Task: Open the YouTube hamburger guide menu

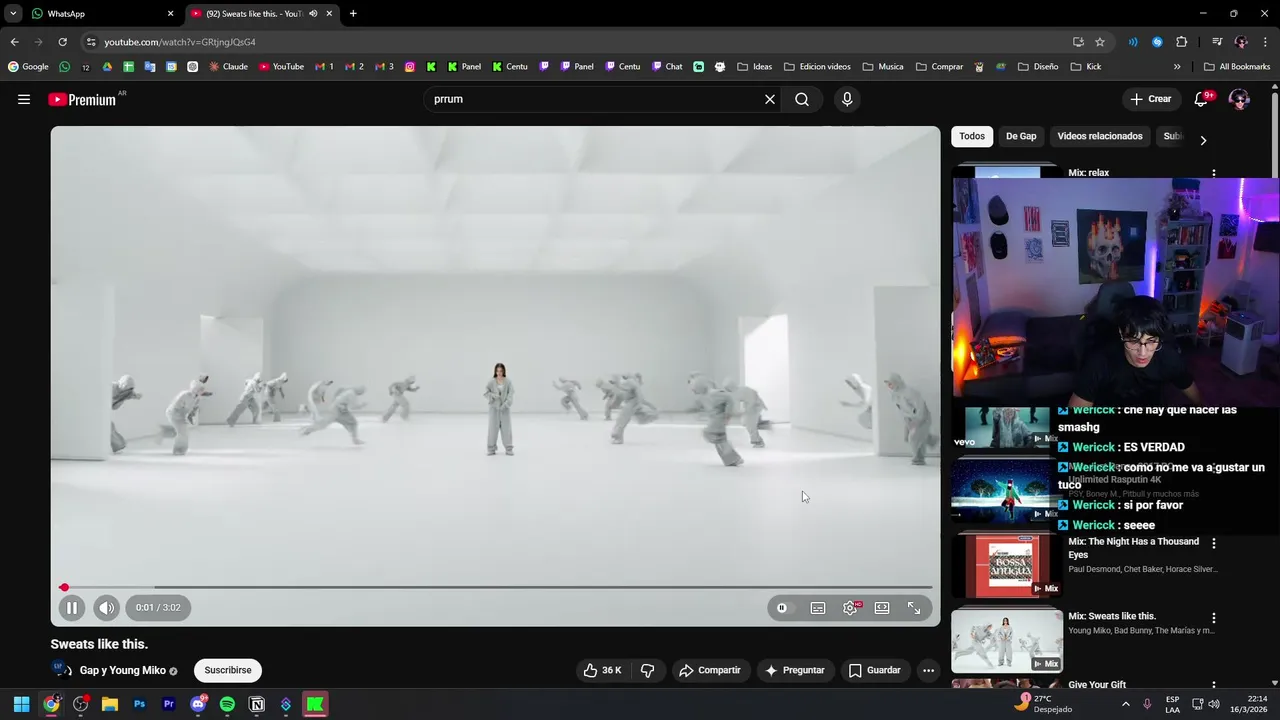Action: (x=24, y=99)
